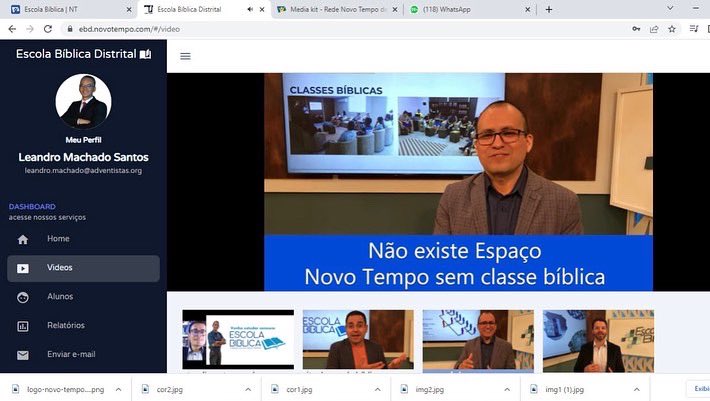This screenshot has width=710, height=401.
Task: Click the address bar URL field
Action: tap(344, 29)
